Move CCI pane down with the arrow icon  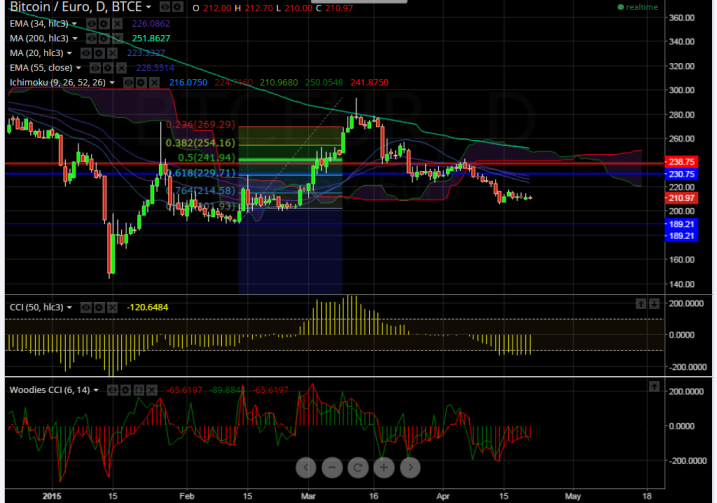pos(654,304)
